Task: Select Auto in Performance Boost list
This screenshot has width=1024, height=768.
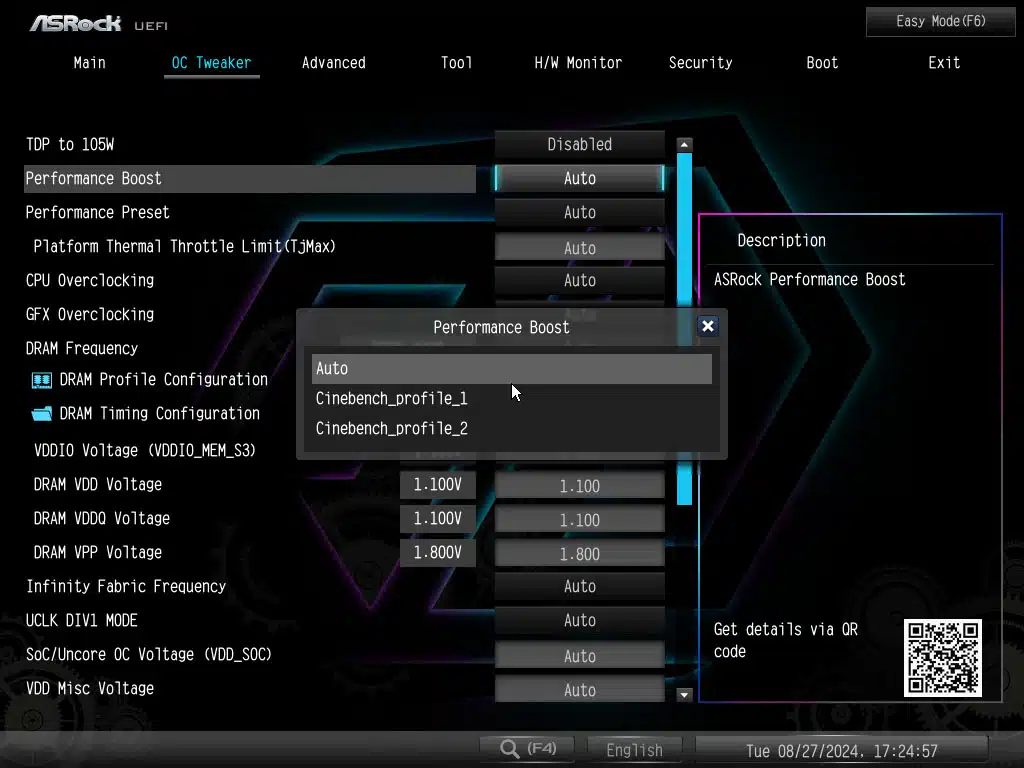Action: point(511,369)
